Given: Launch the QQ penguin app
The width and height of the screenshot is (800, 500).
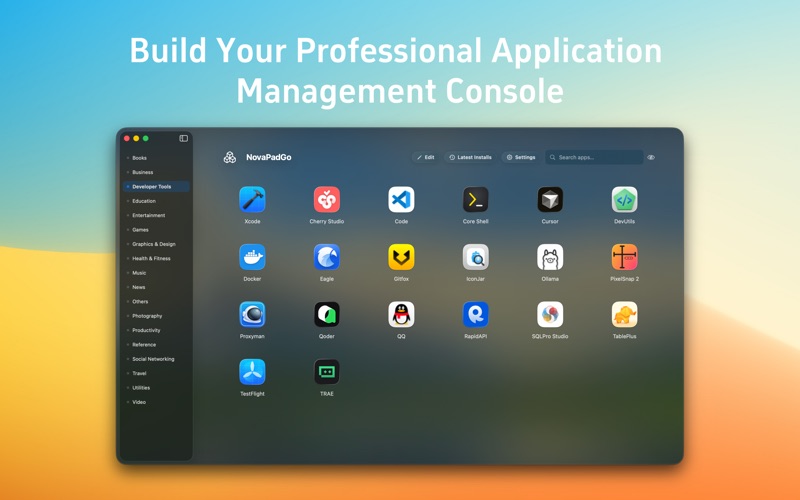Looking at the screenshot, I should click(x=401, y=314).
